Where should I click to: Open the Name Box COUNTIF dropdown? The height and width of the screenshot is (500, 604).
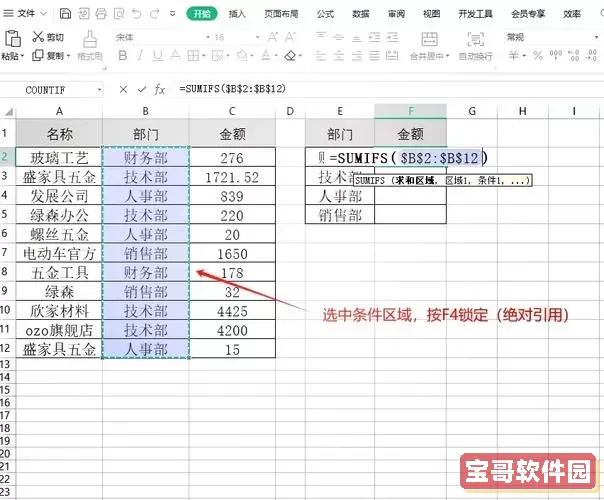click(x=99, y=90)
